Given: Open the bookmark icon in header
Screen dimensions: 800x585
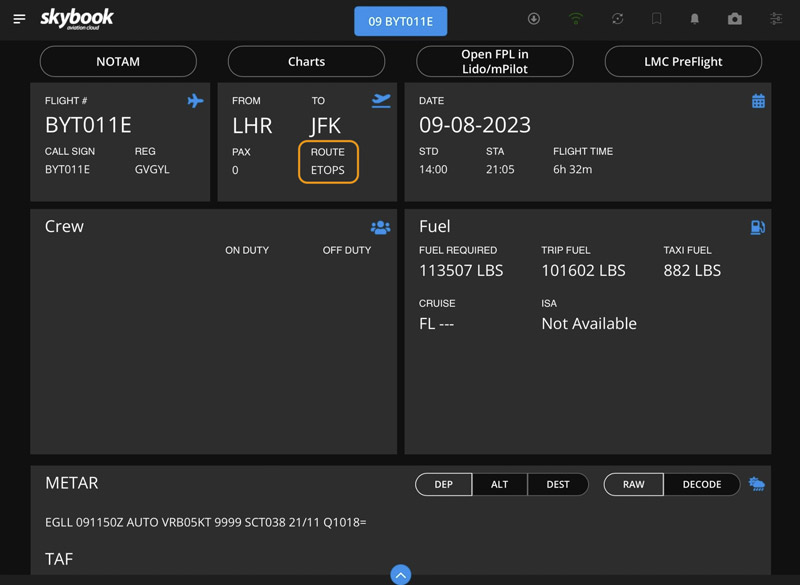Looking at the screenshot, I should point(656,19).
